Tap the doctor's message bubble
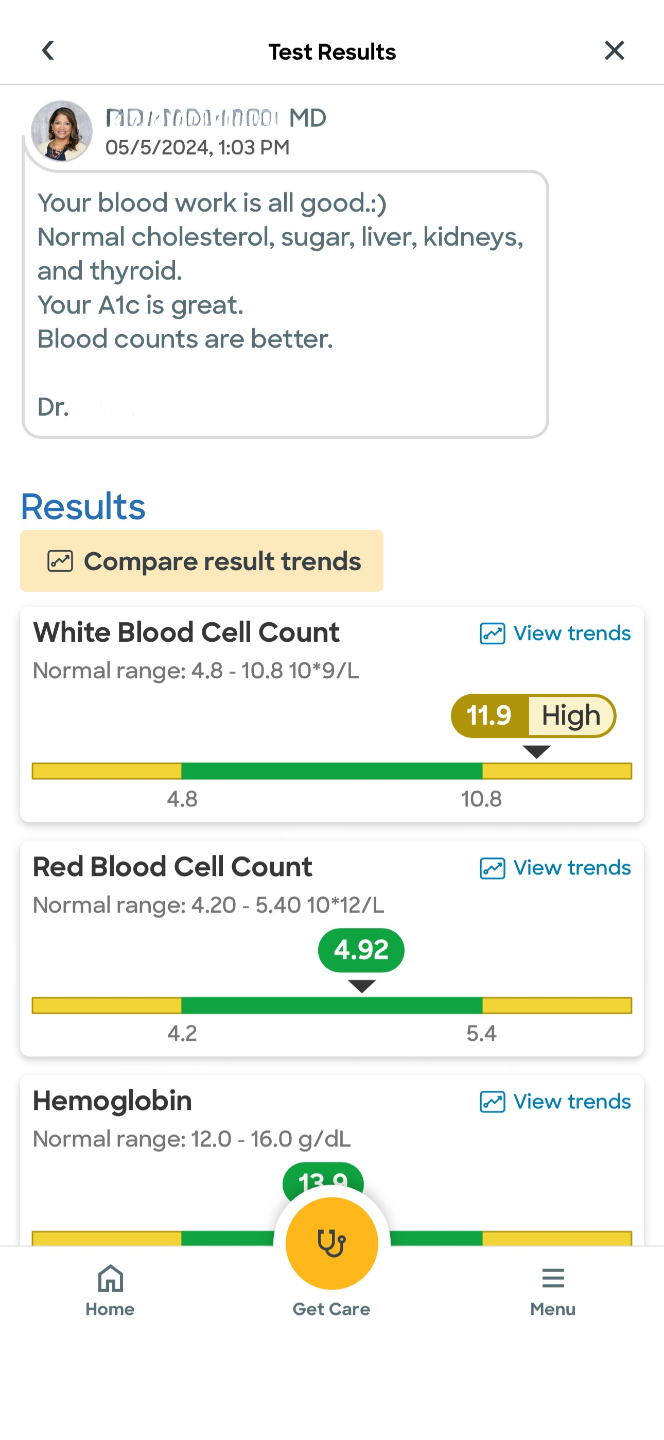664x1440 pixels. tap(285, 304)
